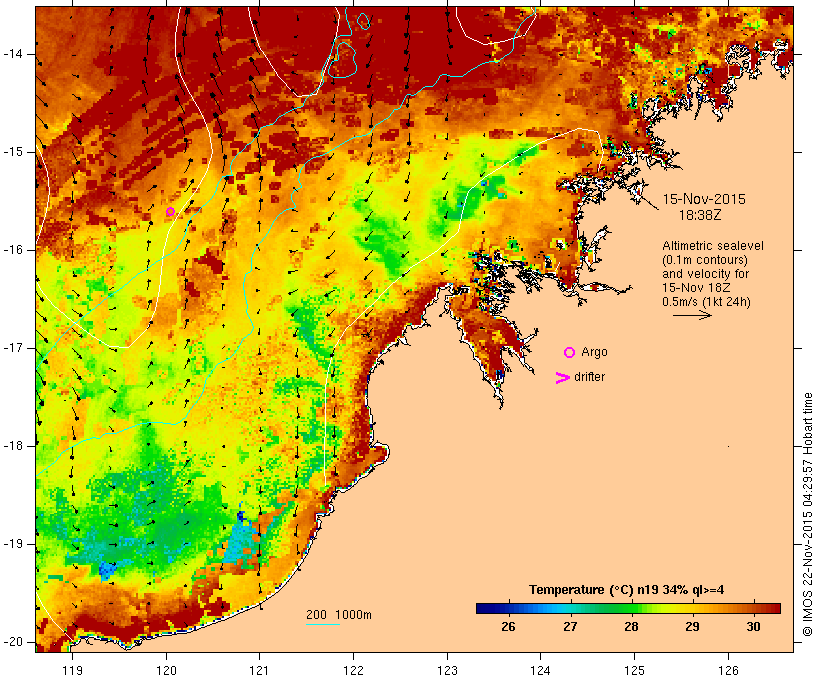Click the '0.5m/s (1kt 24h)' text
The height and width of the screenshot is (680, 820).
click(706, 302)
